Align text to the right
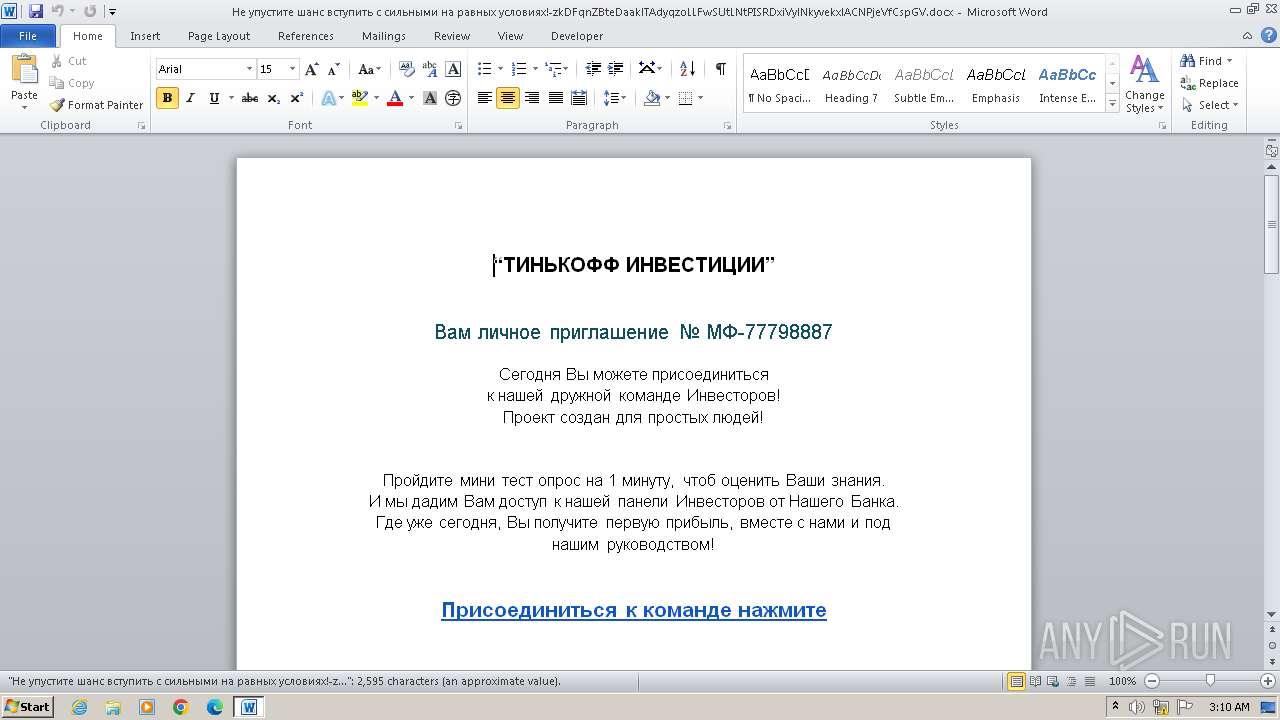Screen dimensions: 1280x720 pos(532,98)
